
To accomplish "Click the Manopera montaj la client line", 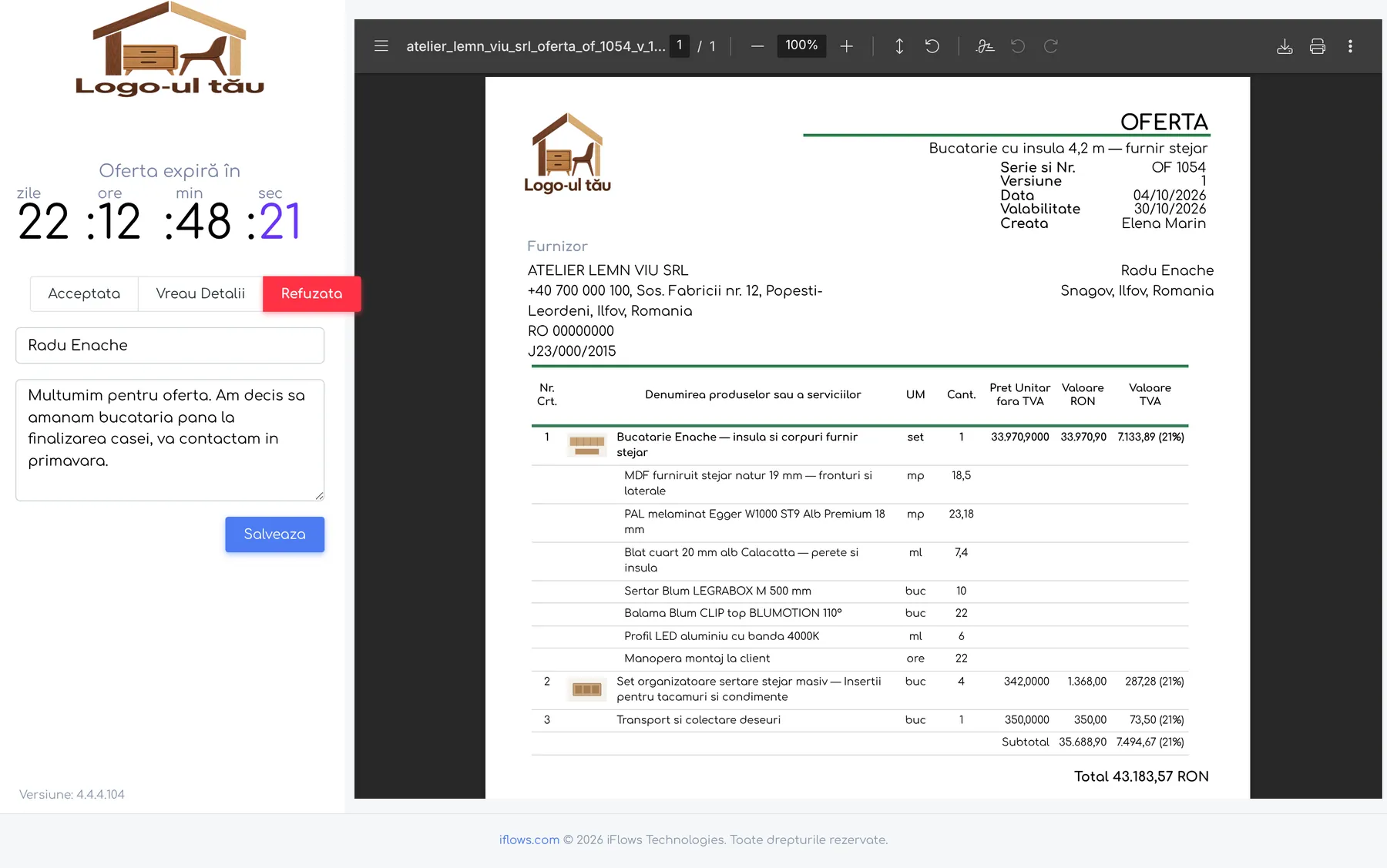I will [697, 659].
